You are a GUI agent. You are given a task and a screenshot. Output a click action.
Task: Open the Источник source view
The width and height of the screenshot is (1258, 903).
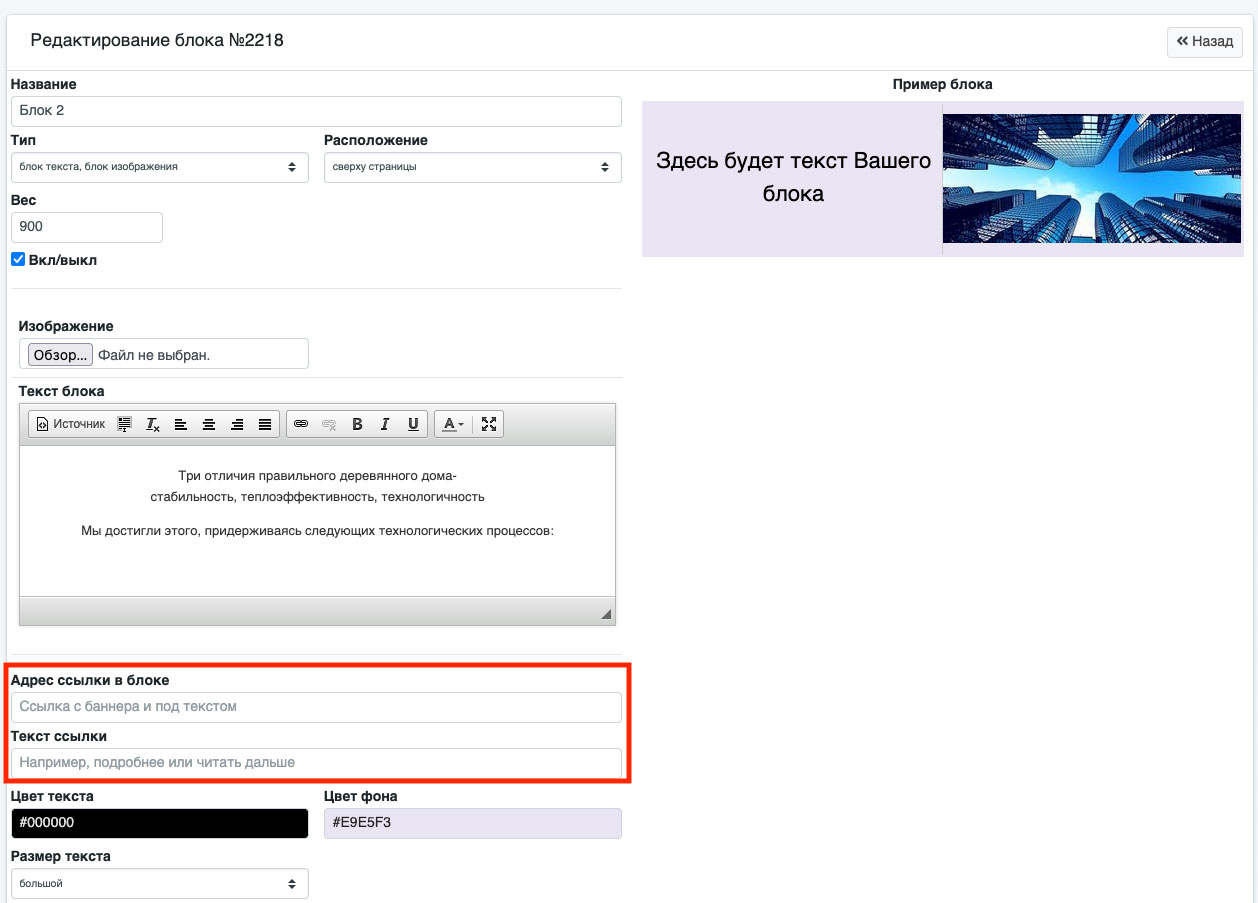click(70, 424)
